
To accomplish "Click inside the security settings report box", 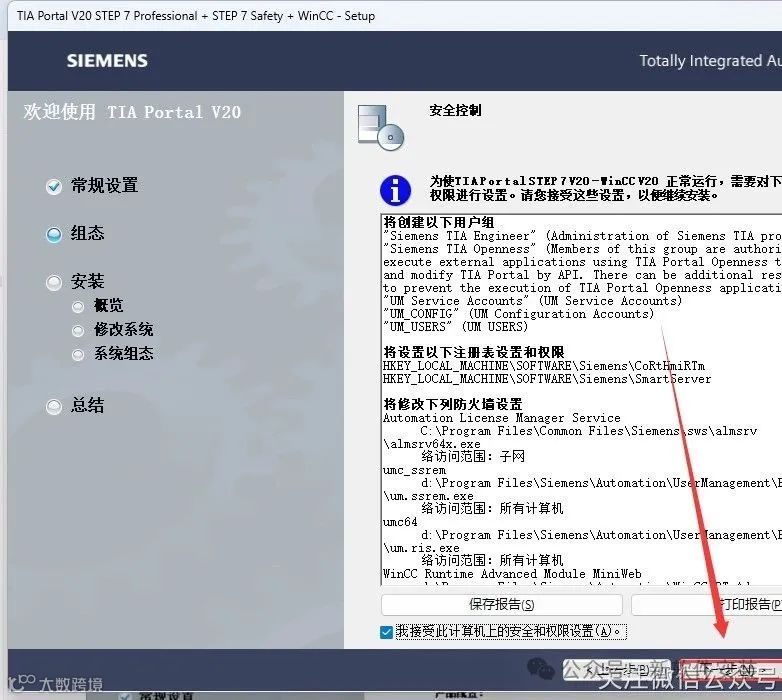I will point(582,399).
